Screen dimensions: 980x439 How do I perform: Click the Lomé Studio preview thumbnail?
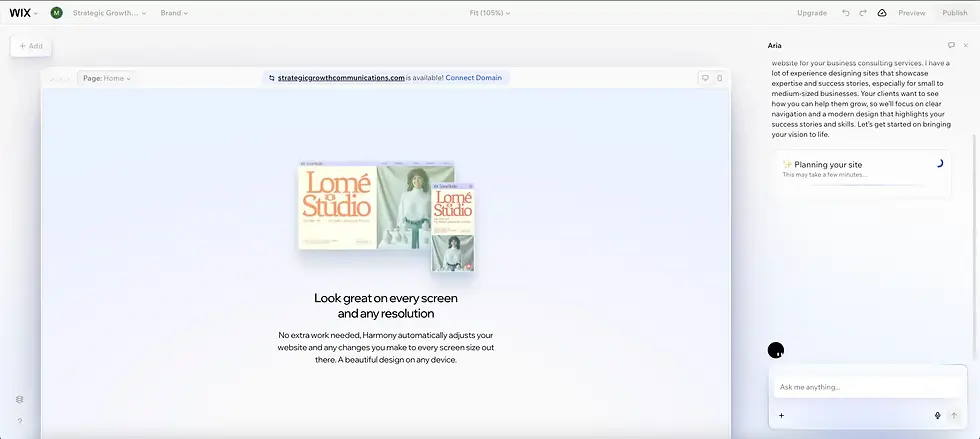(x=377, y=205)
